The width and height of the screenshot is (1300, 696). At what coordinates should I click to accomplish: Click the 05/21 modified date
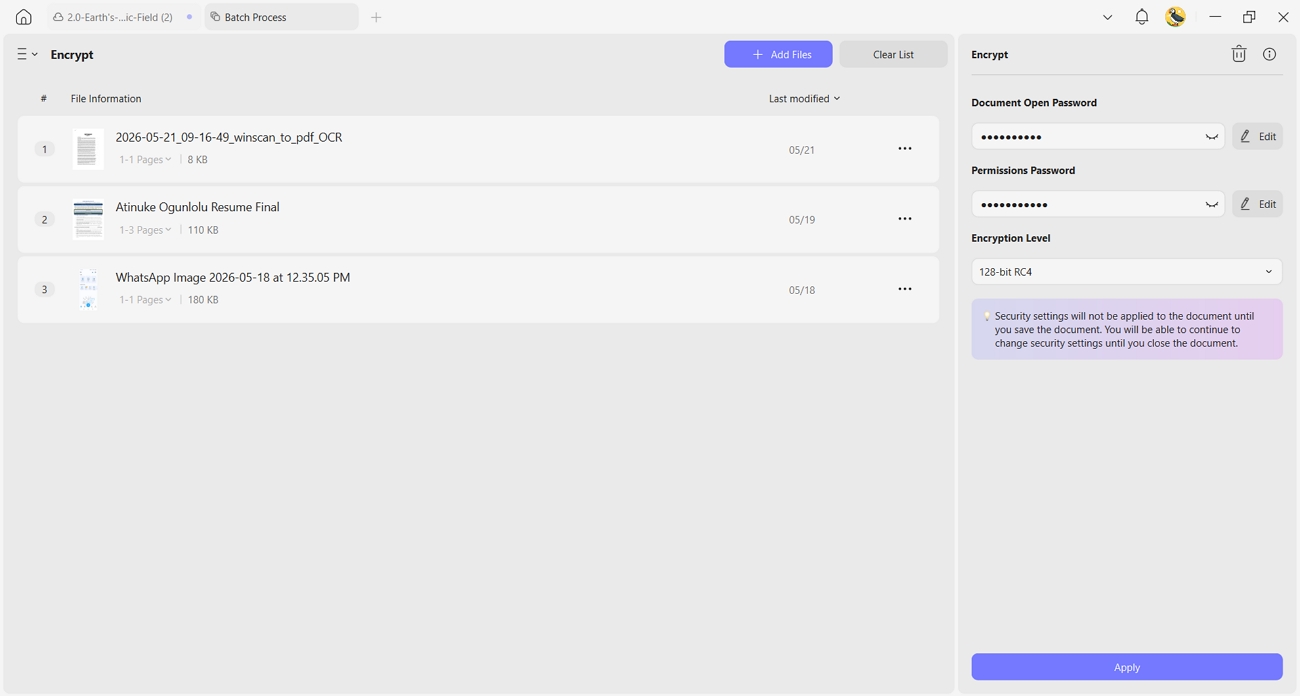pos(801,150)
